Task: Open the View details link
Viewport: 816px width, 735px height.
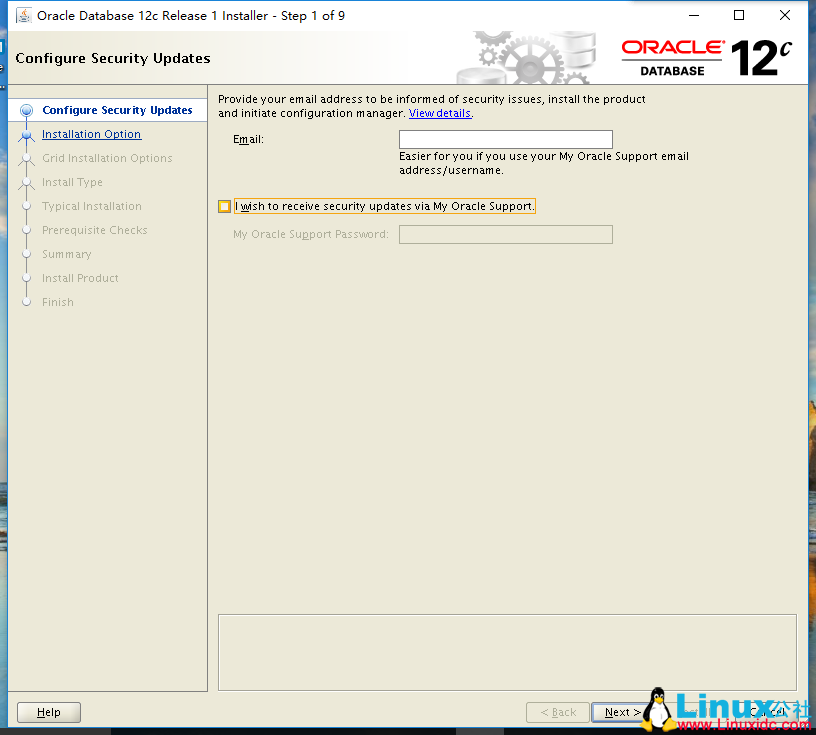Action: tap(439, 113)
